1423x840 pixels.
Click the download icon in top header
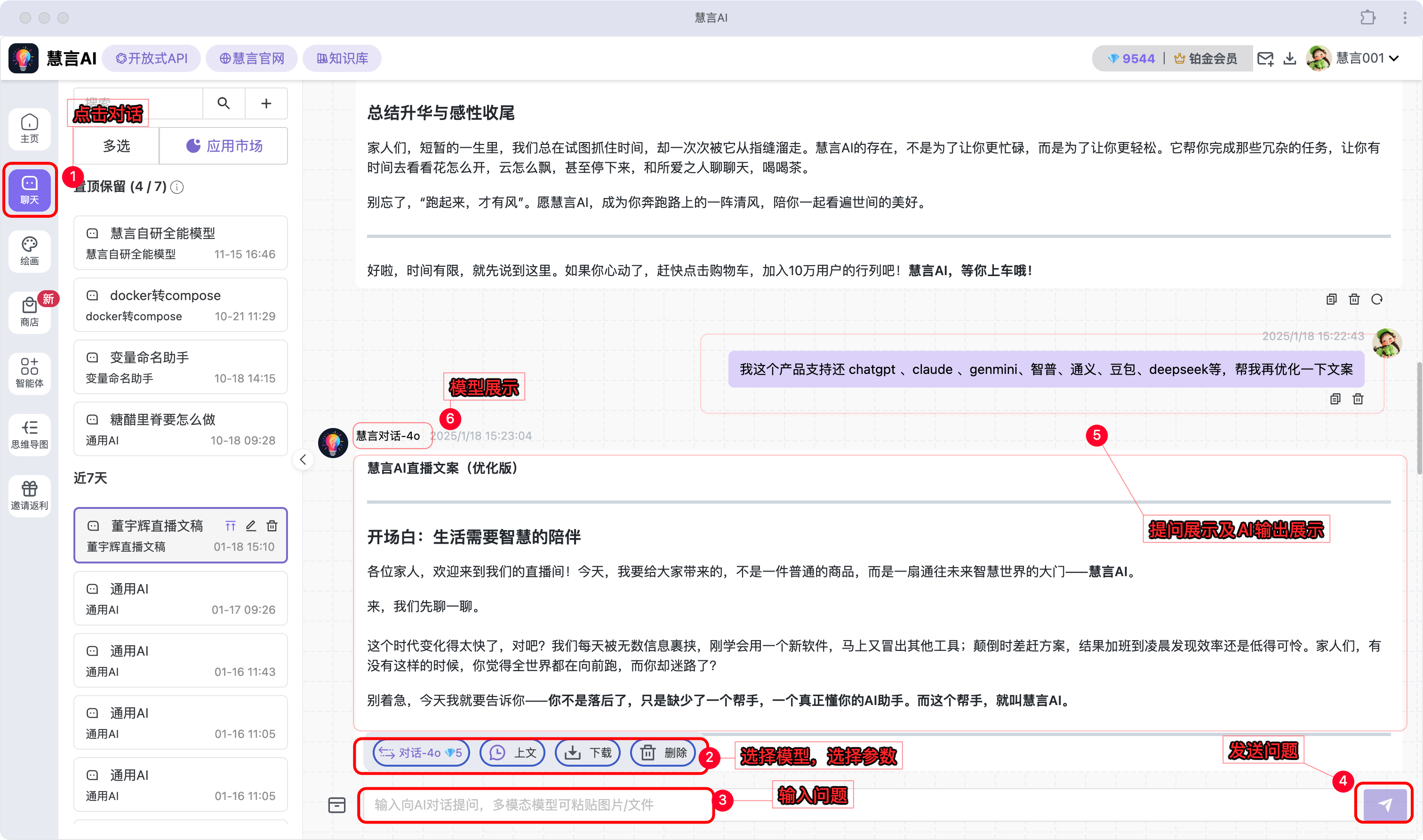point(1289,58)
